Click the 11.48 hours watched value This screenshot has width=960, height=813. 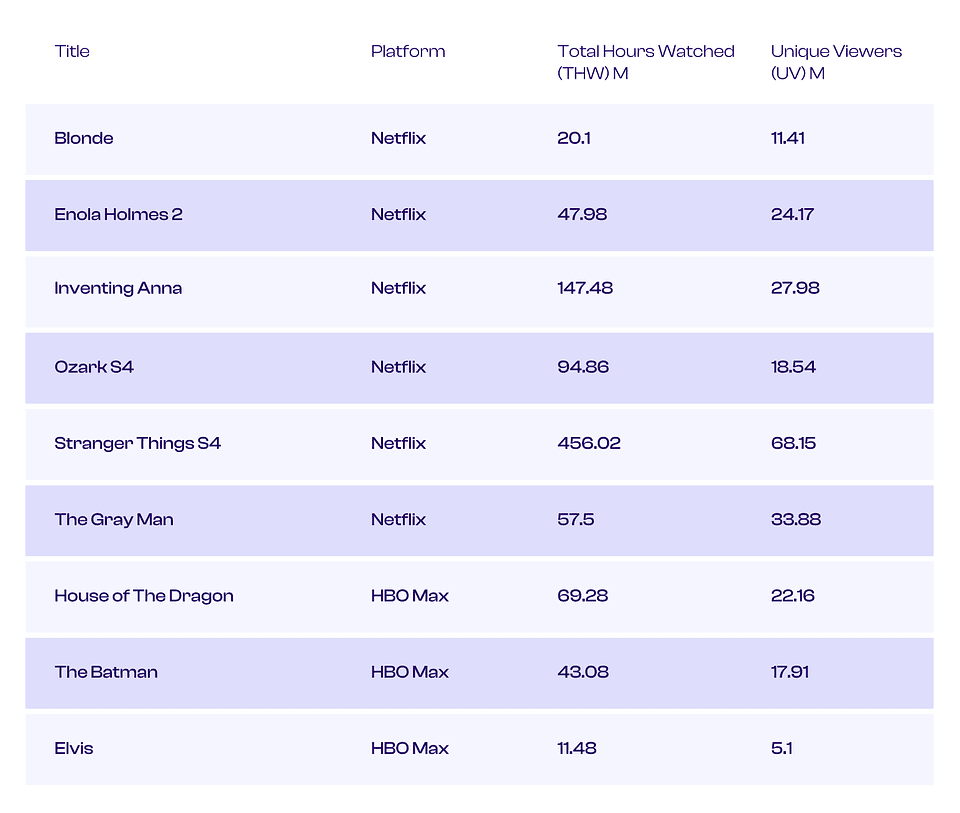point(577,748)
